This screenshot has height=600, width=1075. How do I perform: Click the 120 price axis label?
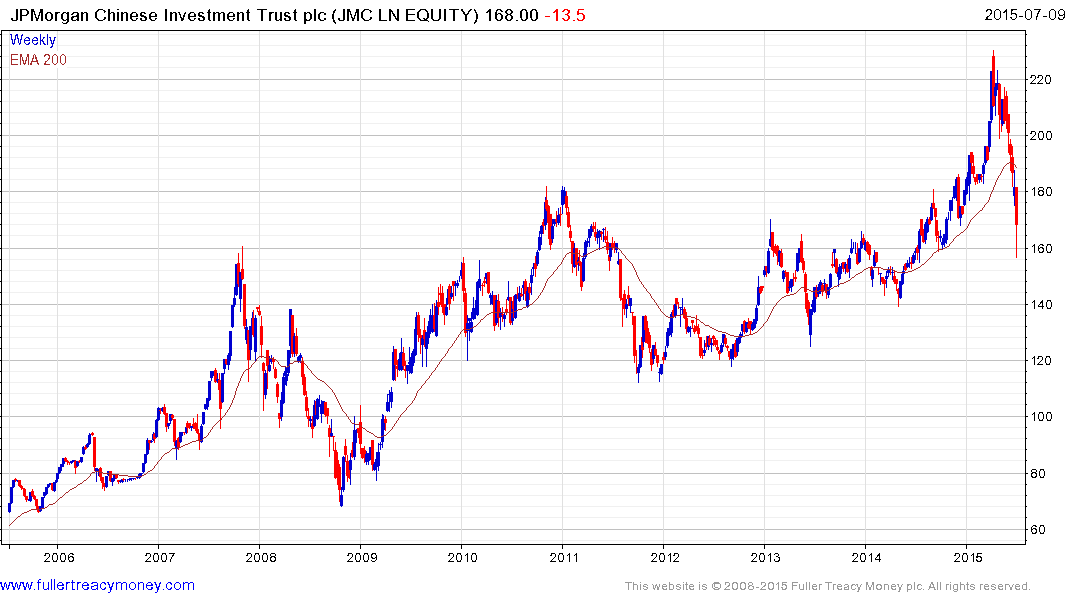pos(1041,361)
